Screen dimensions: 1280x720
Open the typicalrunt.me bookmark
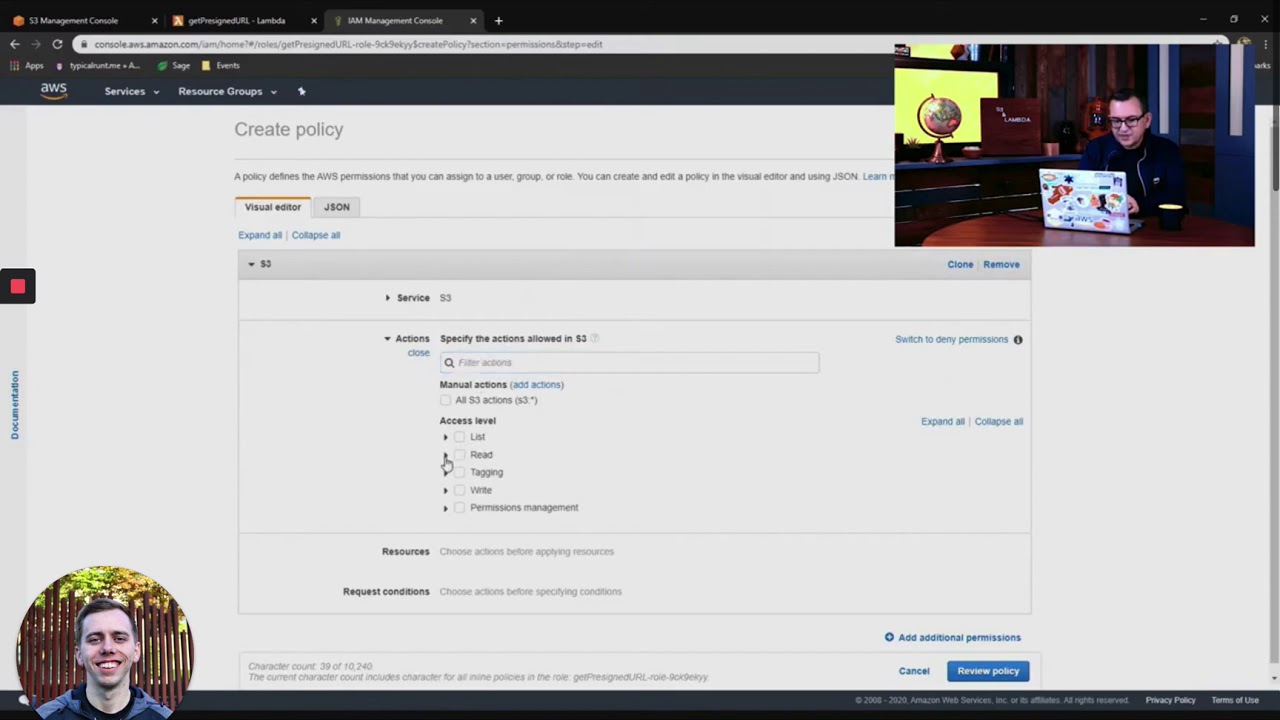[98, 65]
